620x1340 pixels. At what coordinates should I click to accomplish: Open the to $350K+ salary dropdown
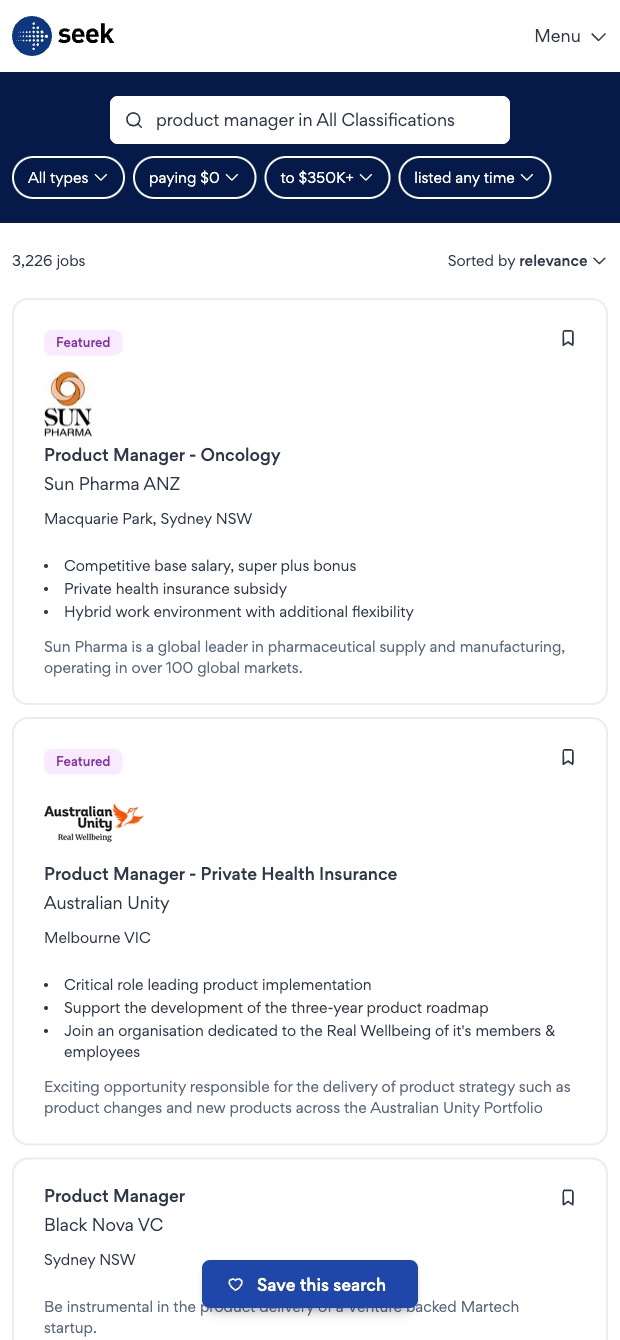(x=326, y=178)
